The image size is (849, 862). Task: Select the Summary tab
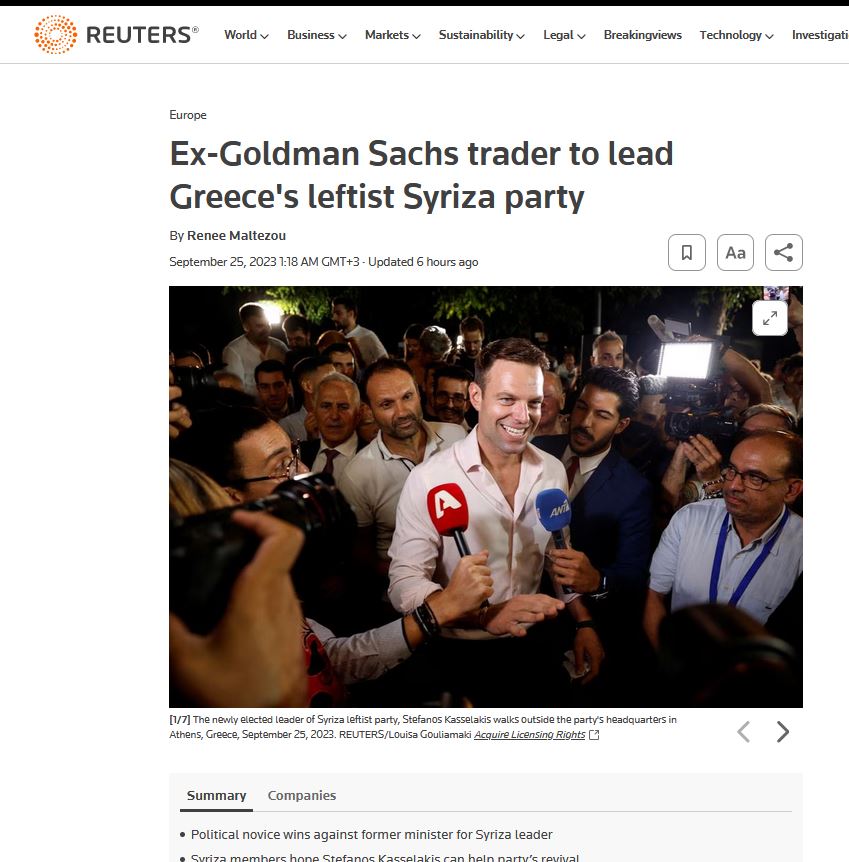pyautogui.click(x=217, y=795)
